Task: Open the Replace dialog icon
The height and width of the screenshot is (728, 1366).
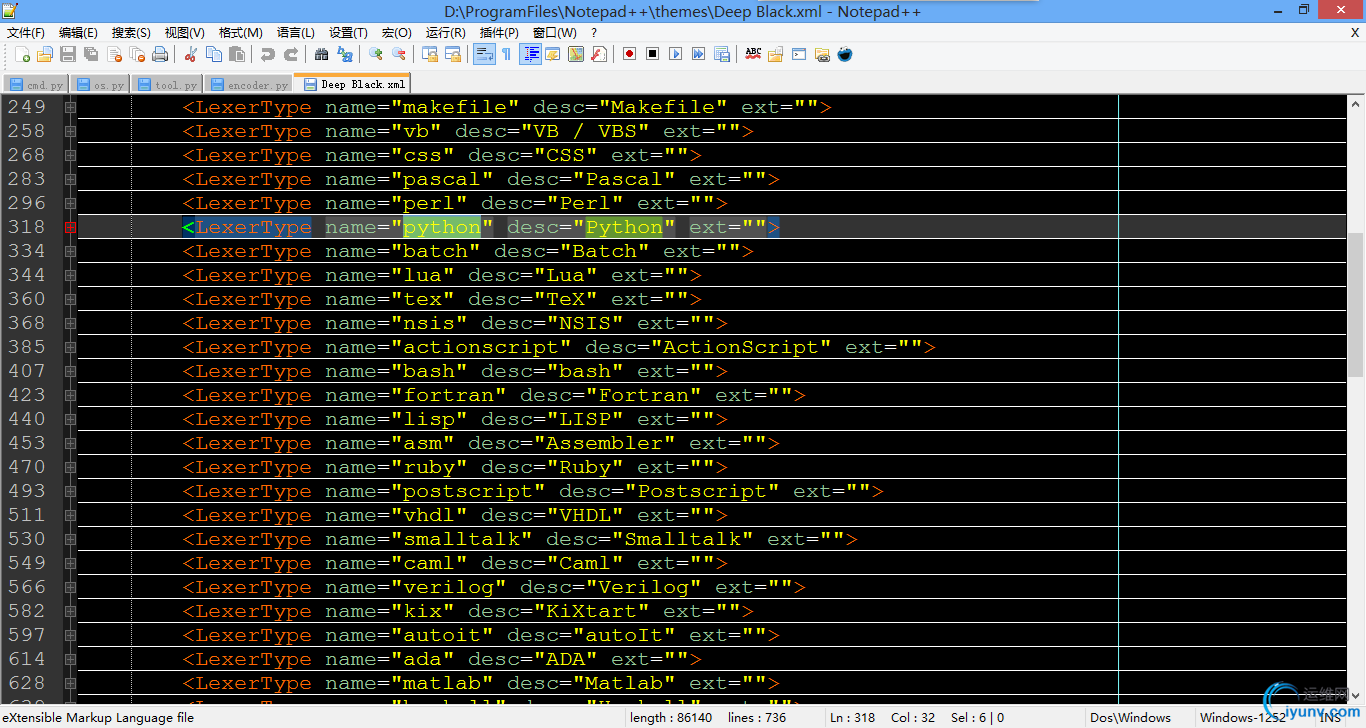Action: pos(345,54)
